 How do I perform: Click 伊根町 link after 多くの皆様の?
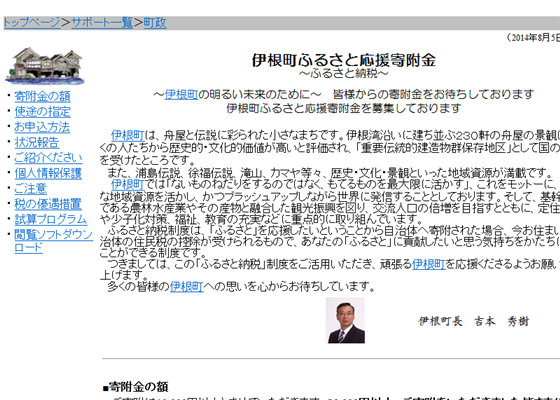click(x=186, y=286)
